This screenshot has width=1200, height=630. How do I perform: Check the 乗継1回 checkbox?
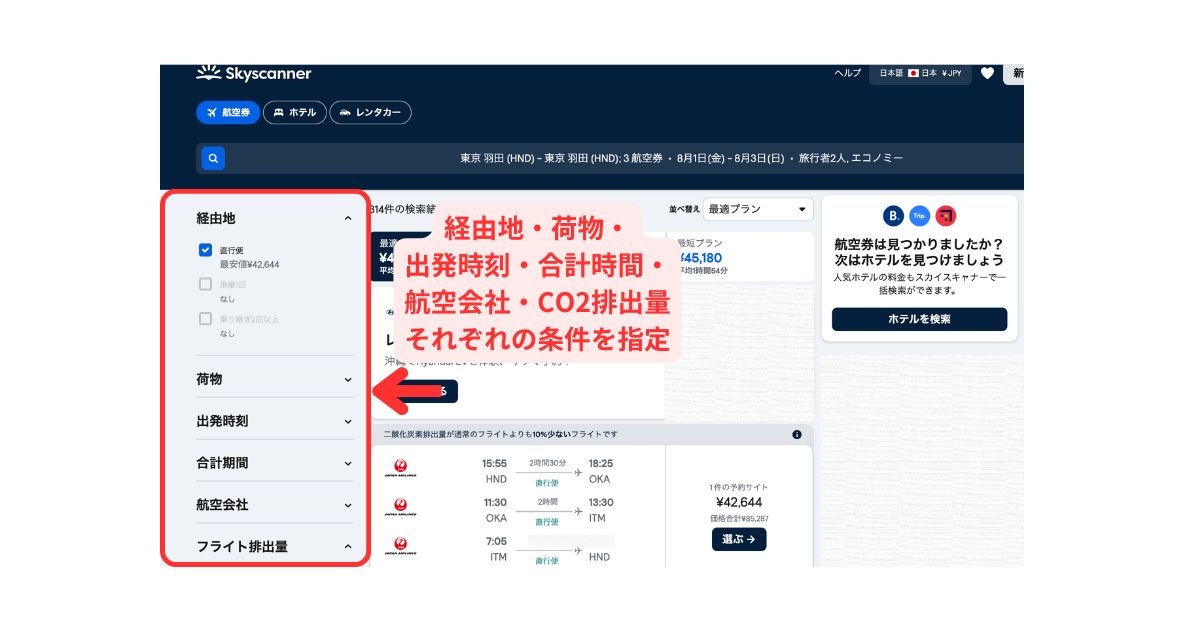pos(205,285)
